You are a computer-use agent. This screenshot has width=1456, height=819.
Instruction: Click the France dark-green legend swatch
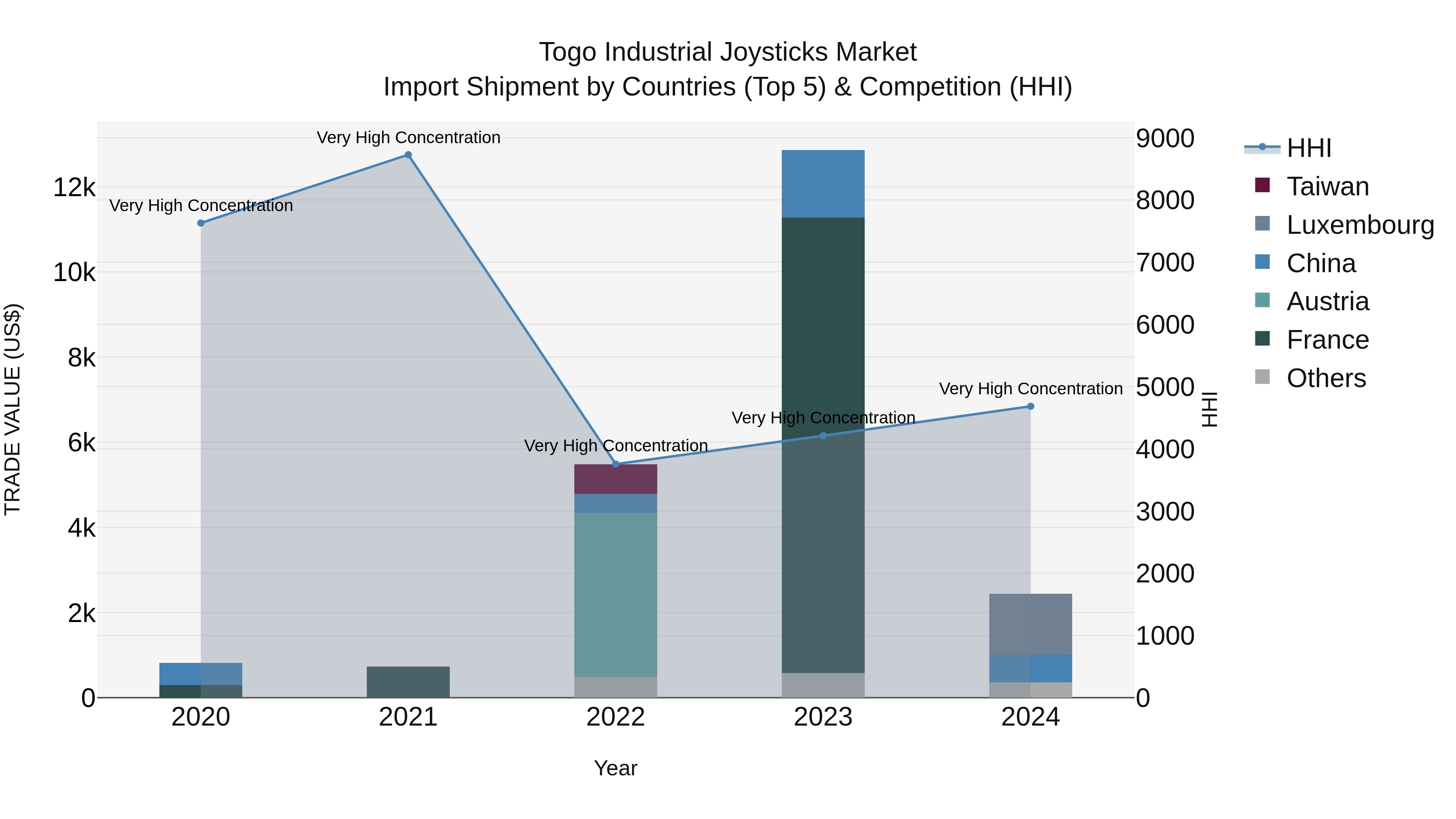[1262, 338]
